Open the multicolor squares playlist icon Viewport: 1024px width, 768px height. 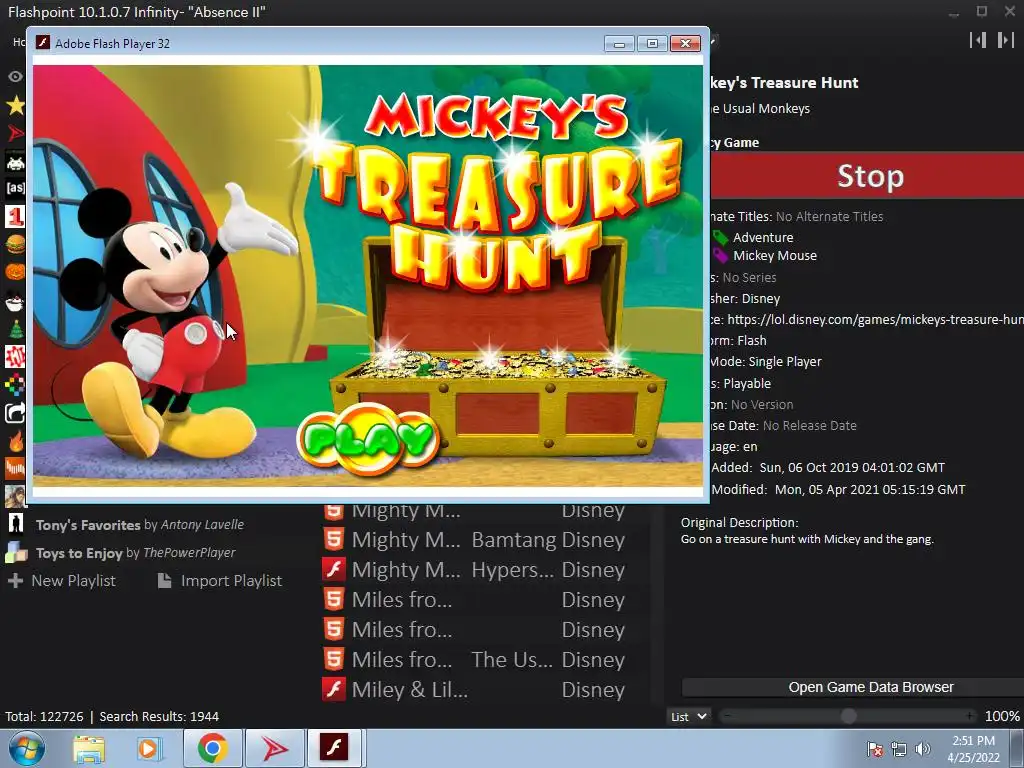point(15,385)
